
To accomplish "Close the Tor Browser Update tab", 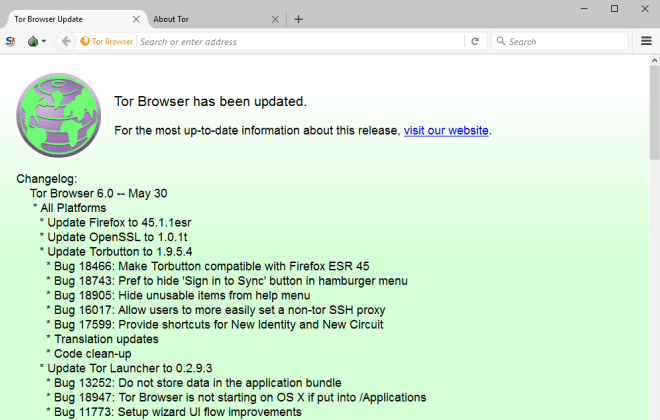I will tap(136, 19).
